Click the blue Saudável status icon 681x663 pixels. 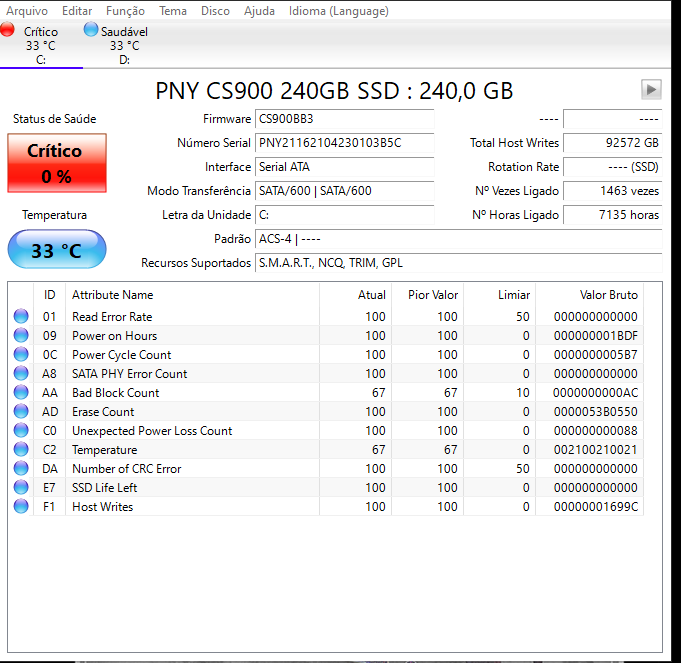[x=91, y=30]
